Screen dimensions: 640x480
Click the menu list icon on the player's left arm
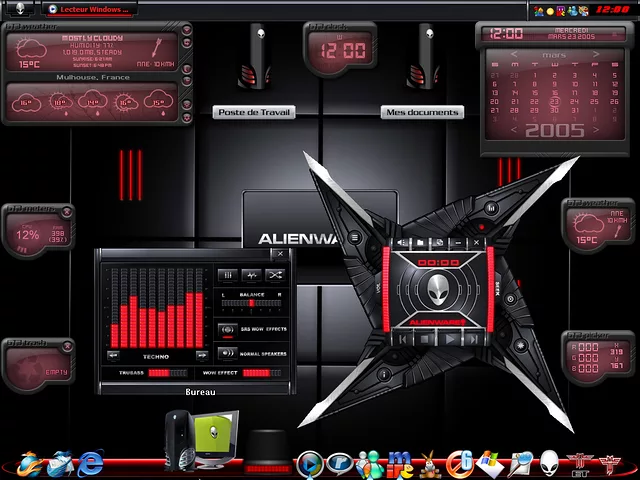[355, 237]
